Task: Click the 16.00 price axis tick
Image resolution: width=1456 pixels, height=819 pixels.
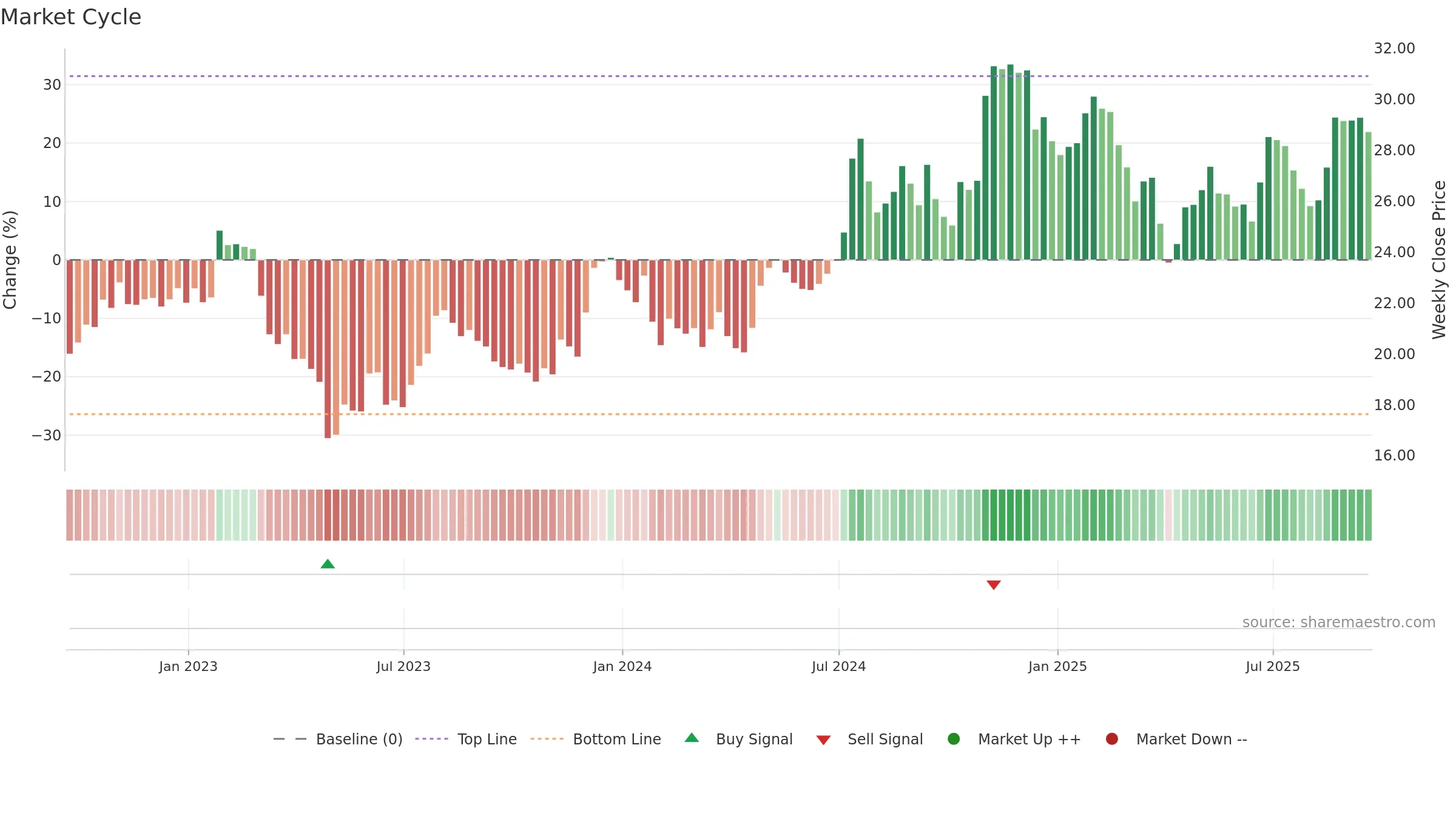Action: point(1394,456)
